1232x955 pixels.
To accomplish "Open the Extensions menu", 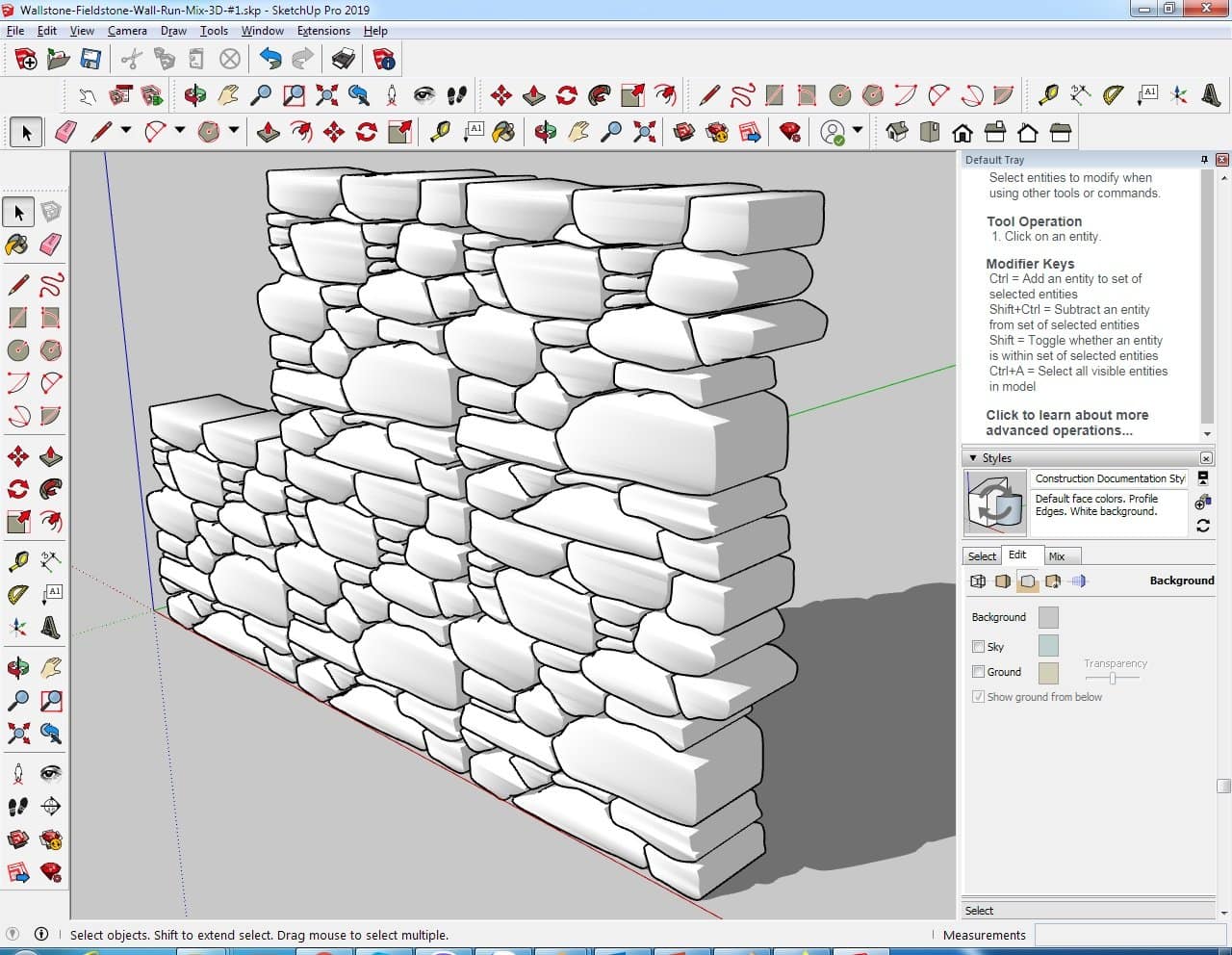I will pyautogui.click(x=323, y=31).
